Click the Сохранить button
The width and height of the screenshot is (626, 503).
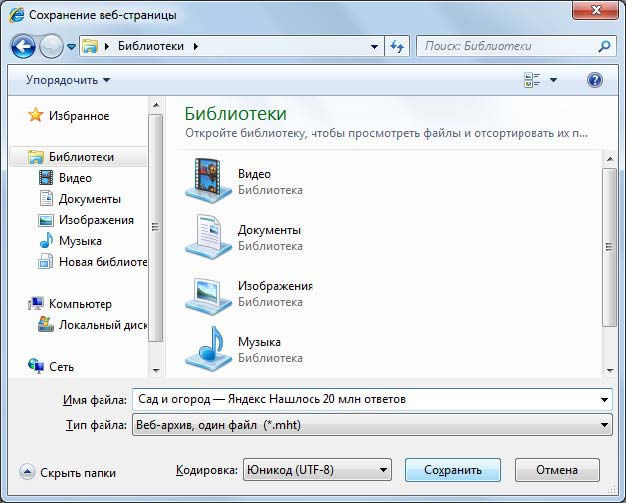453,470
